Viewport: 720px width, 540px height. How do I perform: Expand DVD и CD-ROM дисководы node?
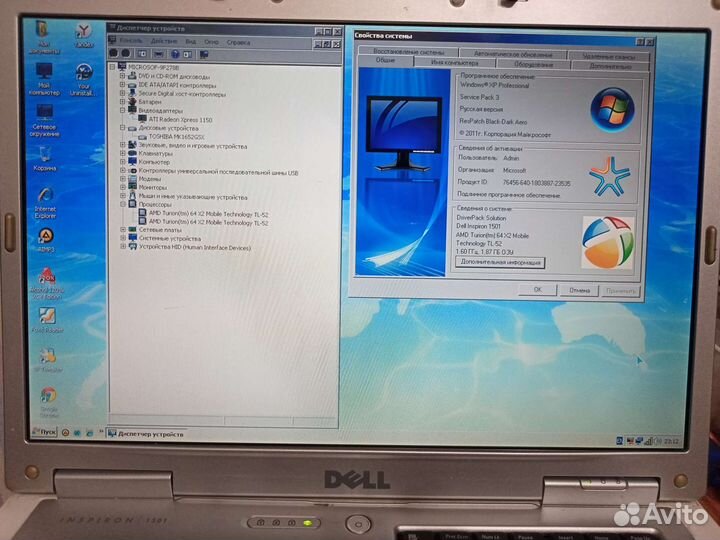(x=122, y=76)
